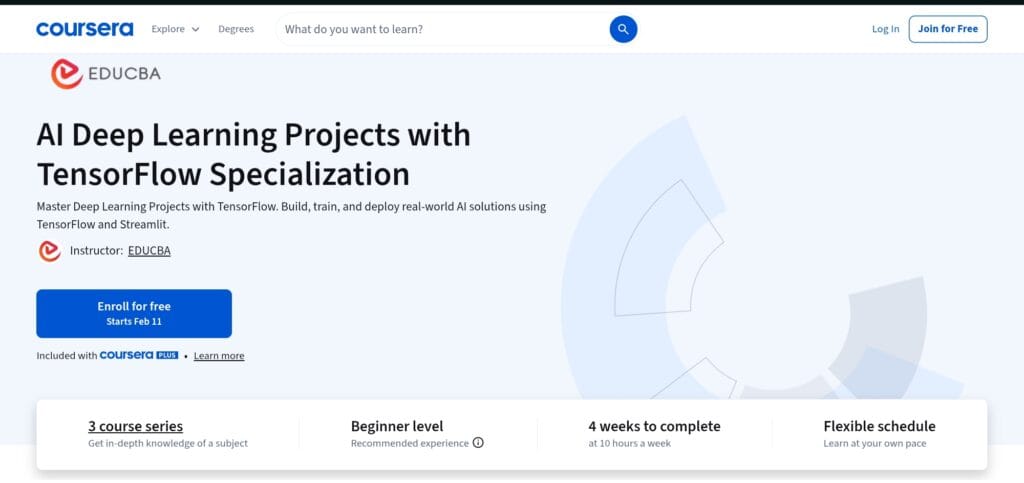Click 'Learn at your own pace' text

point(874,443)
